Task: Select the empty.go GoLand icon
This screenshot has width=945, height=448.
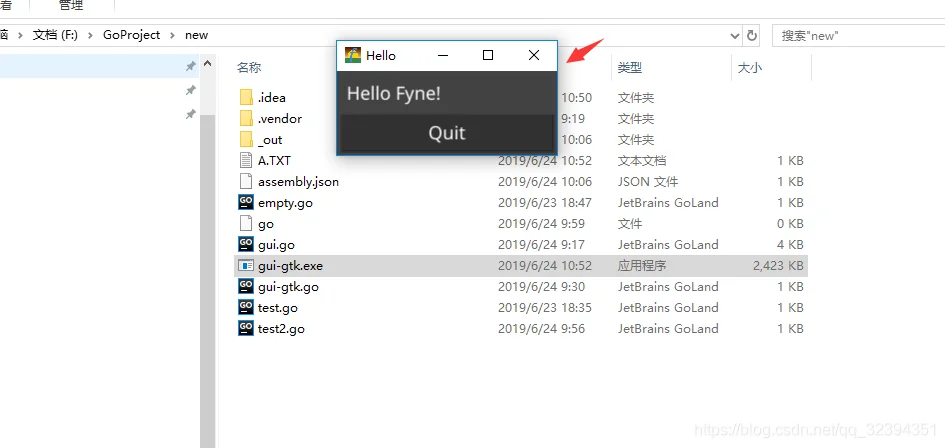Action: 246,203
